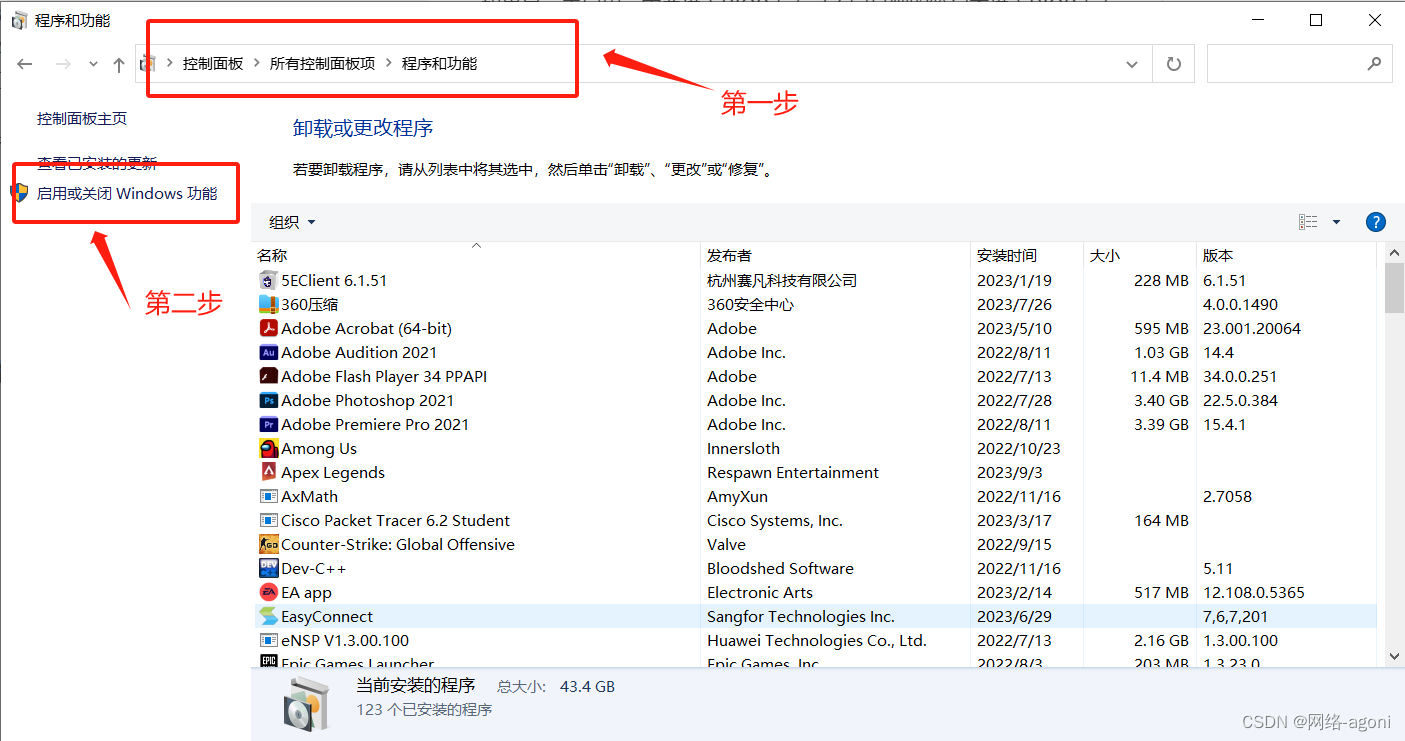
Task: Click the vertical scrollbar thumb
Action: click(1394, 289)
